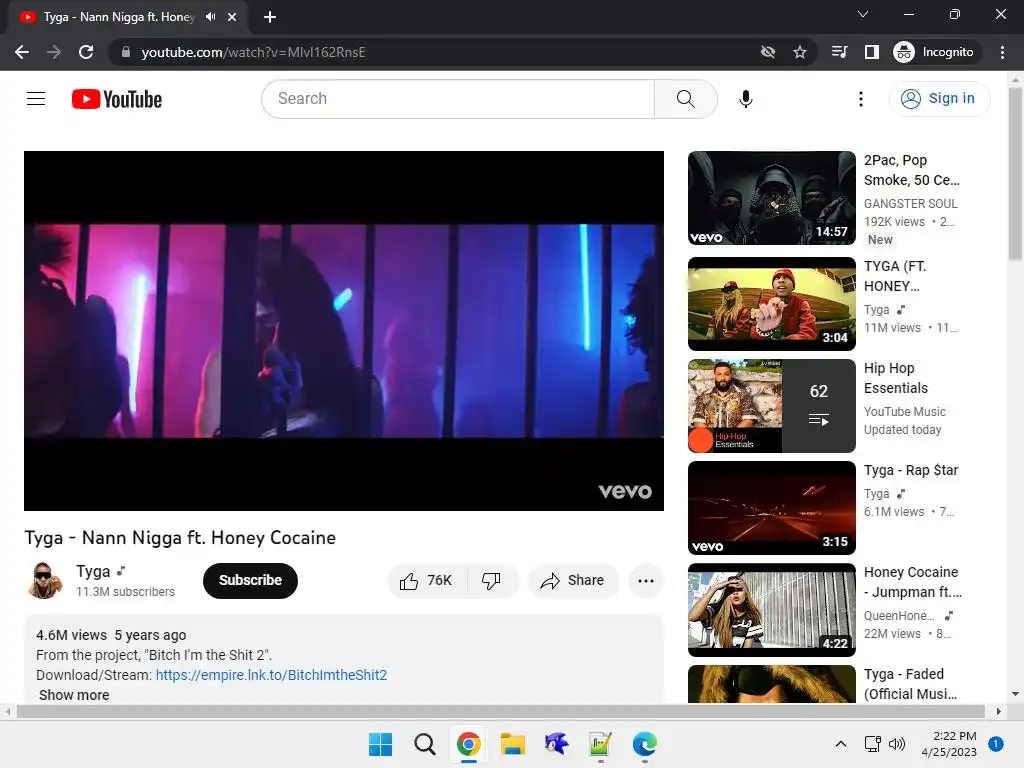Screen dimensions: 1024x768
Task: Open Chrome three-dot menu
Action: tap(1002, 52)
